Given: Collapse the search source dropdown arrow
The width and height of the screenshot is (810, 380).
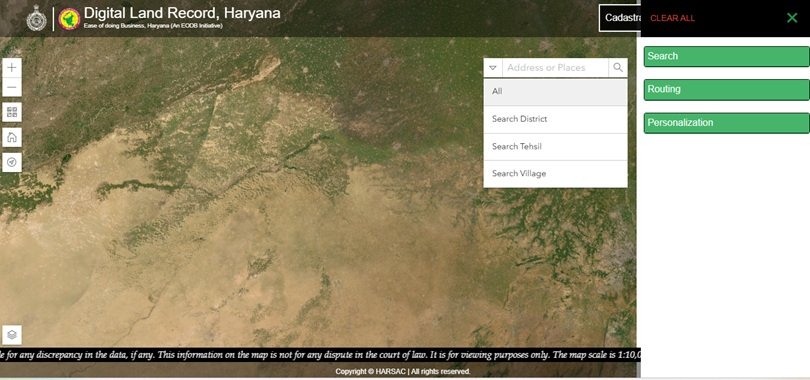Looking at the screenshot, I should pos(493,68).
